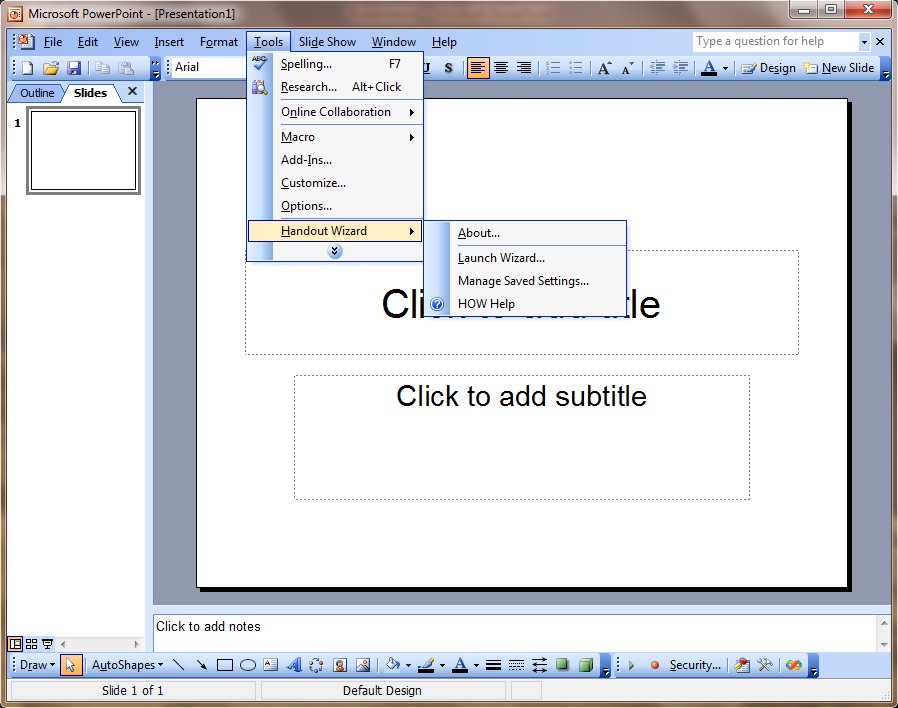Click the Open folder icon
The height and width of the screenshot is (708, 898).
50,68
